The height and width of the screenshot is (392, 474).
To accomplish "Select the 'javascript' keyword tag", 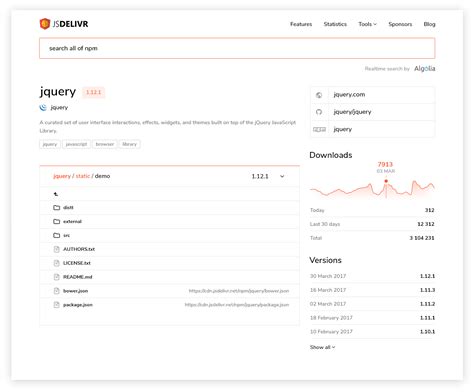I will [76, 144].
